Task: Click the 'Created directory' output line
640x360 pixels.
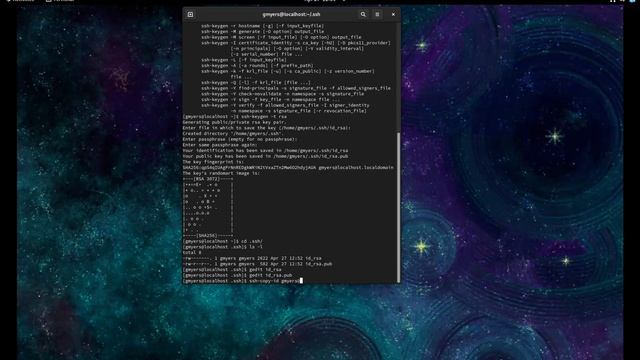Action: pyautogui.click(x=233, y=134)
